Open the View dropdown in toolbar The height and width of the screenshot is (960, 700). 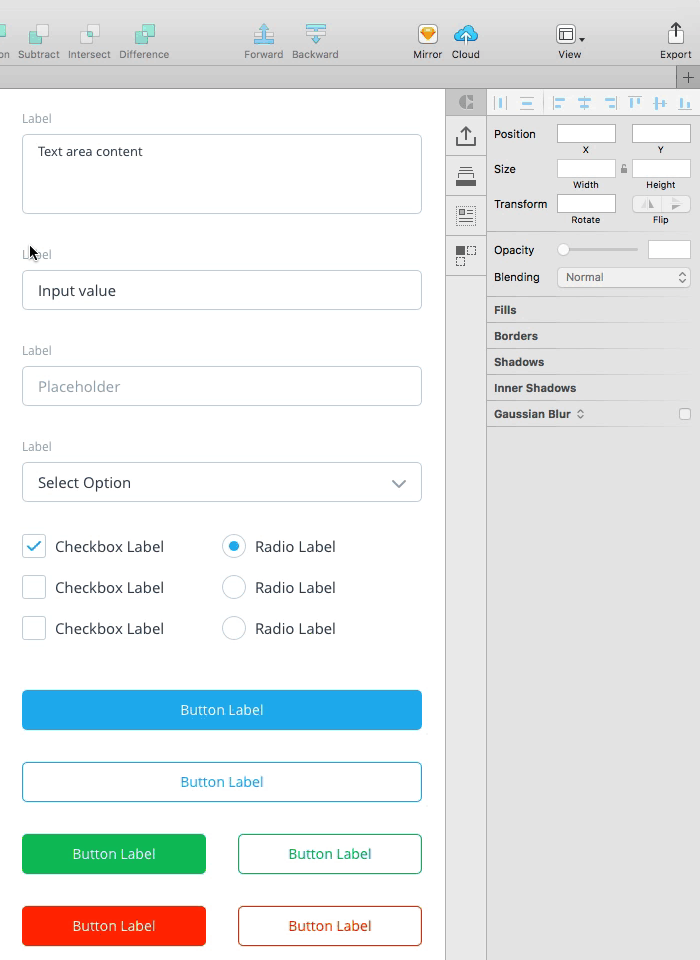pyautogui.click(x=570, y=35)
